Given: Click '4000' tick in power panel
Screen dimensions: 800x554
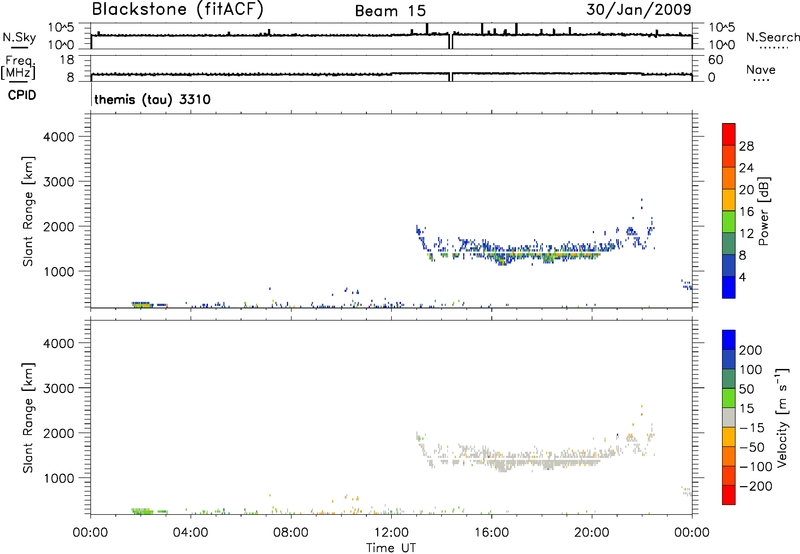Looking at the screenshot, I should [58, 137].
